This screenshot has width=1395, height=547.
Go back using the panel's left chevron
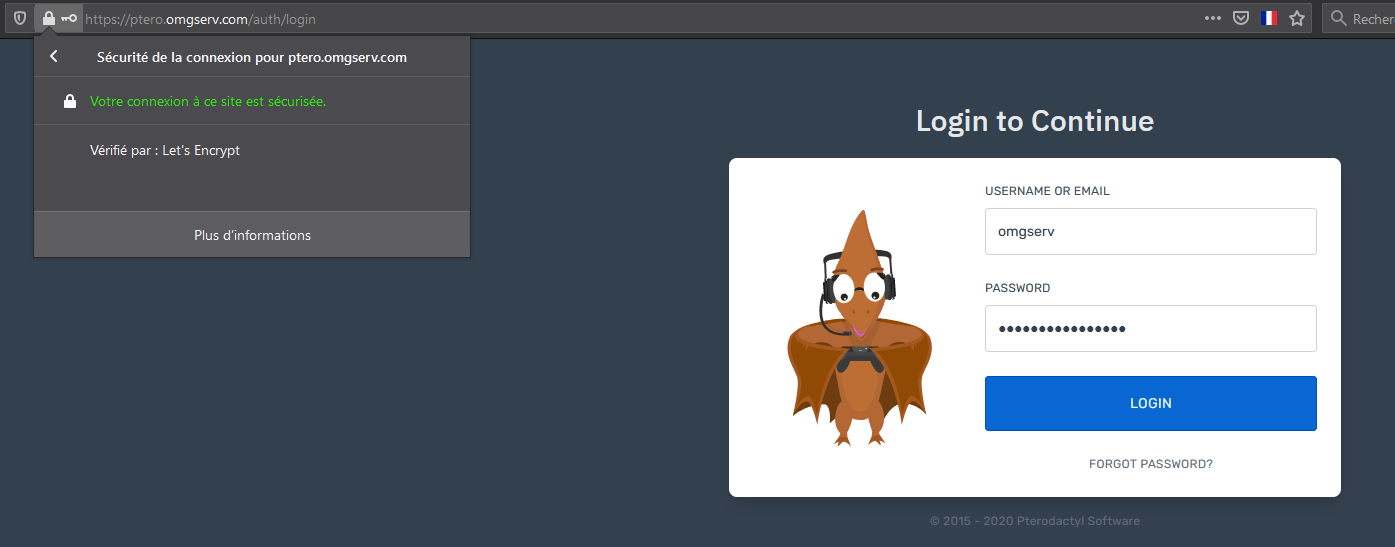pyautogui.click(x=54, y=57)
